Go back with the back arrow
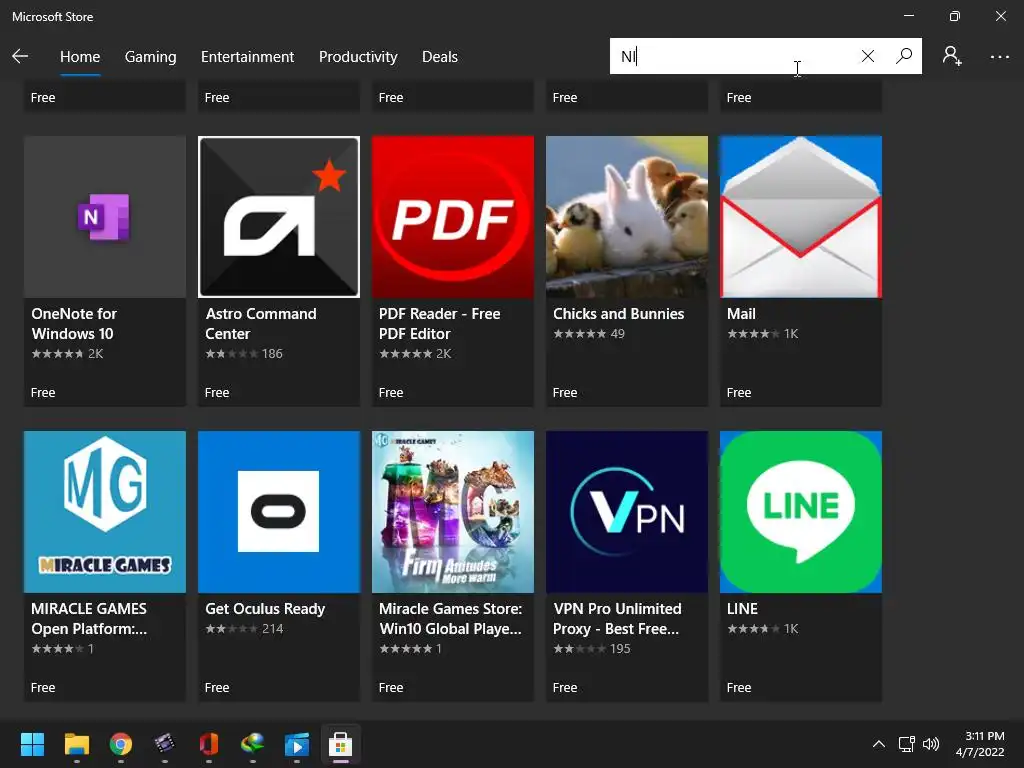Image resolution: width=1024 pixels, height=768 pixels. (x=20, y=56)
